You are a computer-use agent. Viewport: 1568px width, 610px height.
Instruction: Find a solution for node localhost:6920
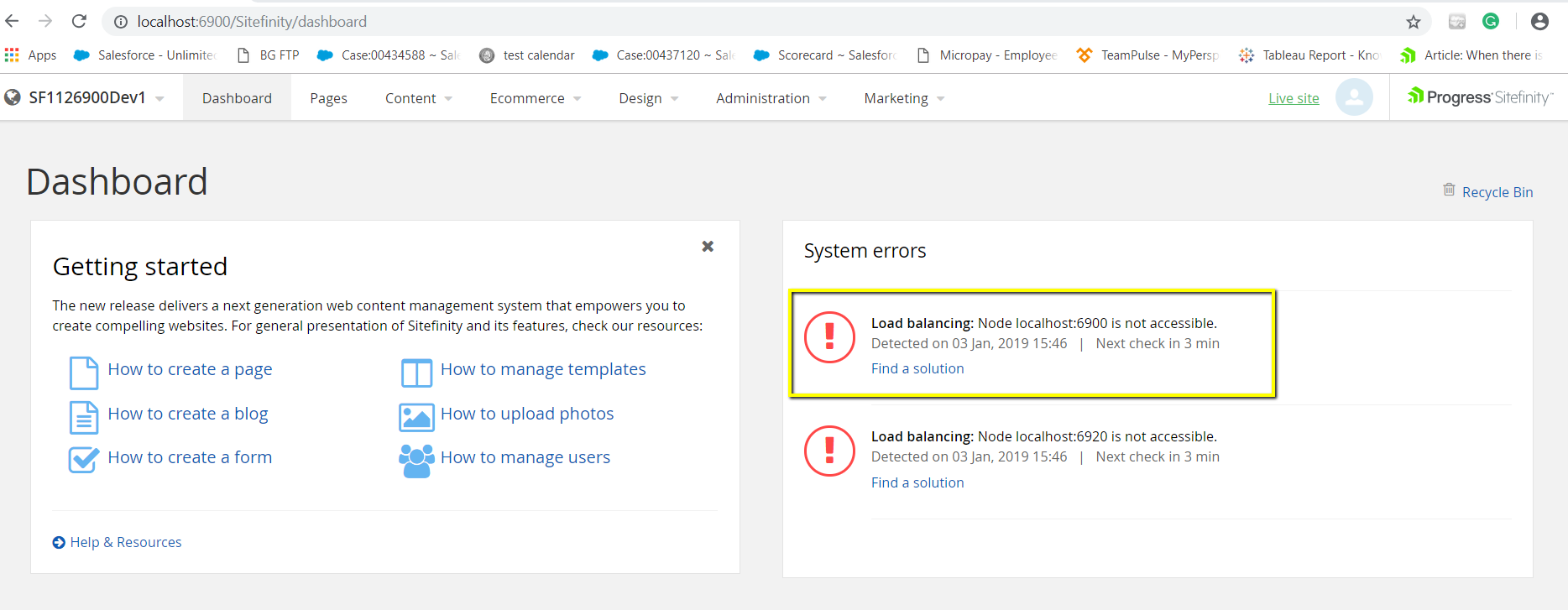917,482
